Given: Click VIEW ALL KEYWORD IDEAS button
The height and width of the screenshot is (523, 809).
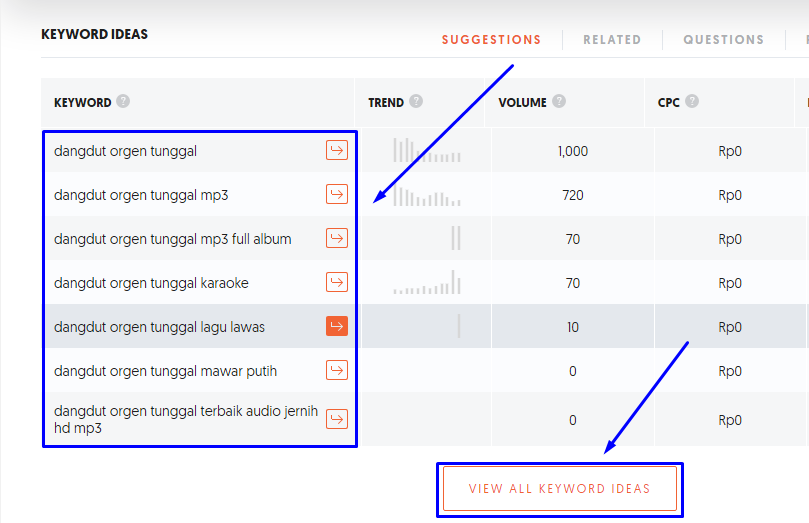Looking at the screenshot, I should point(560,488).
